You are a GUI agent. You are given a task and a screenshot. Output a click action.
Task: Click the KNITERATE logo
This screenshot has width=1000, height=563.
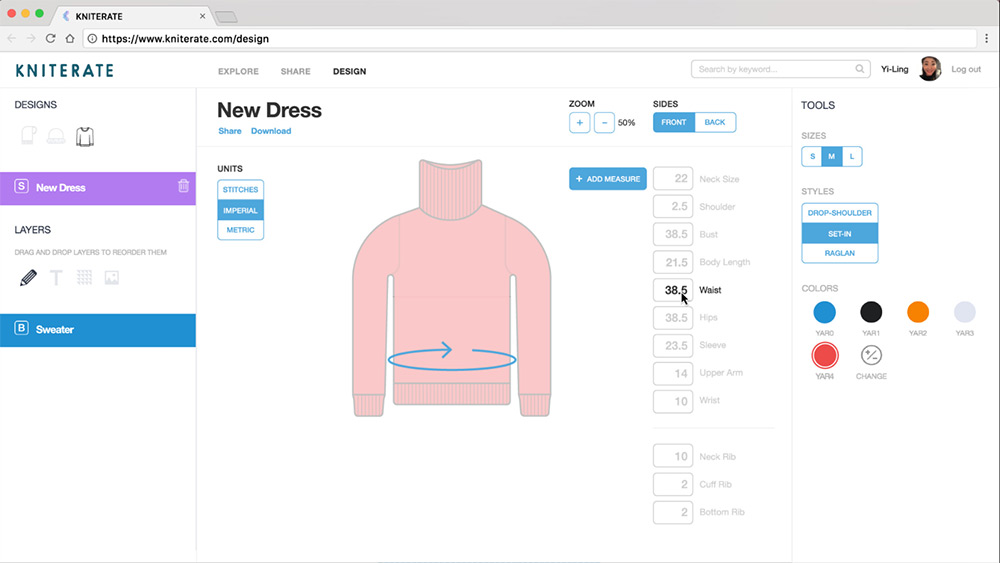(x=64, y=70)
